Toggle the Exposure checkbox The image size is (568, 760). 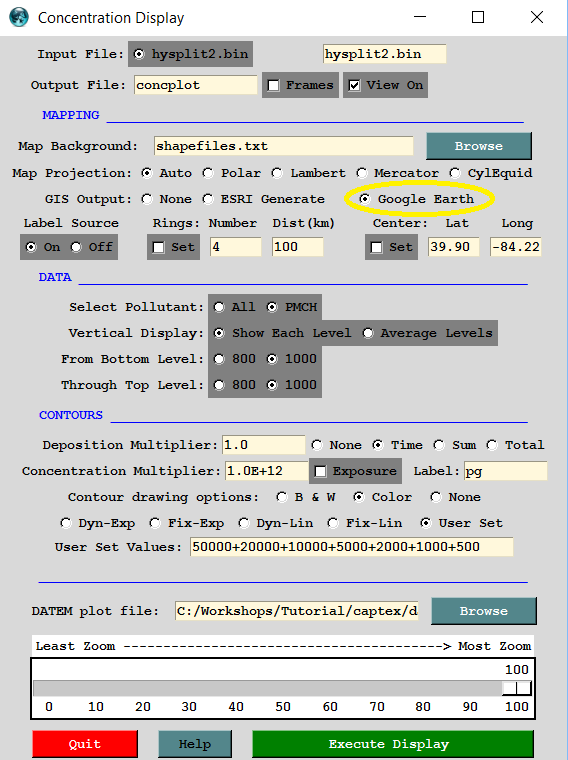[320, 471]
